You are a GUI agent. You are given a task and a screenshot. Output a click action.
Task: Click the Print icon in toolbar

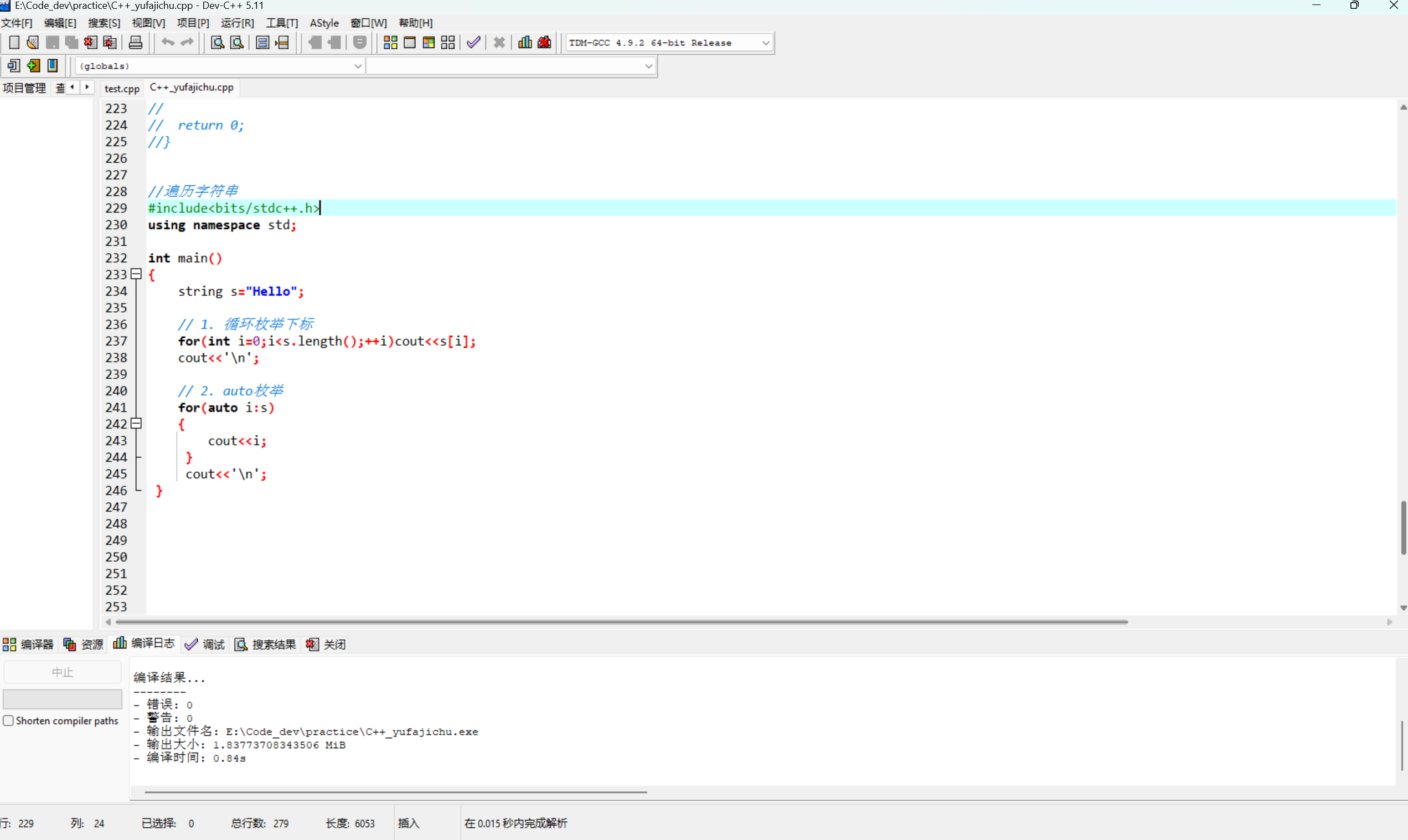click(136, 43)
